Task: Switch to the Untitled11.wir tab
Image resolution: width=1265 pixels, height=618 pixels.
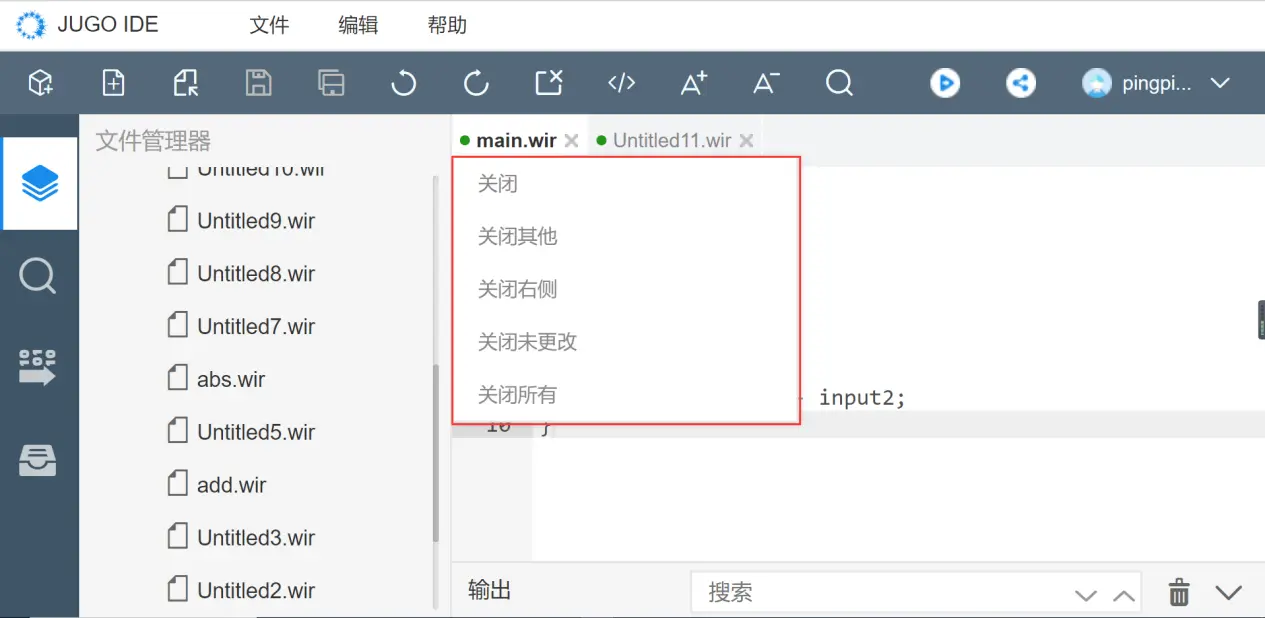Action: click(x=672, y=141)
